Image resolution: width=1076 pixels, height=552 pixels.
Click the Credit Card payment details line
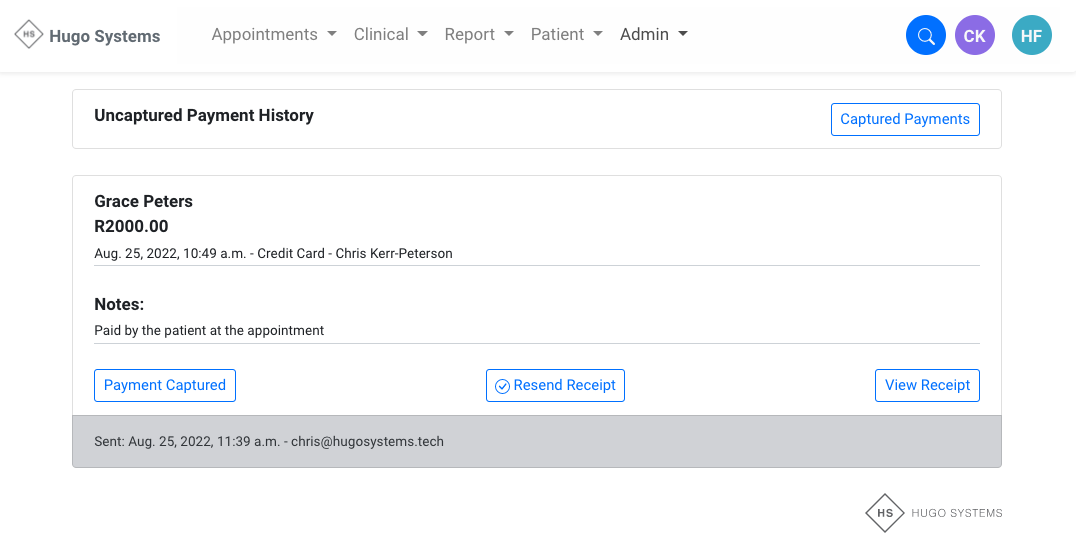[273, 254]
